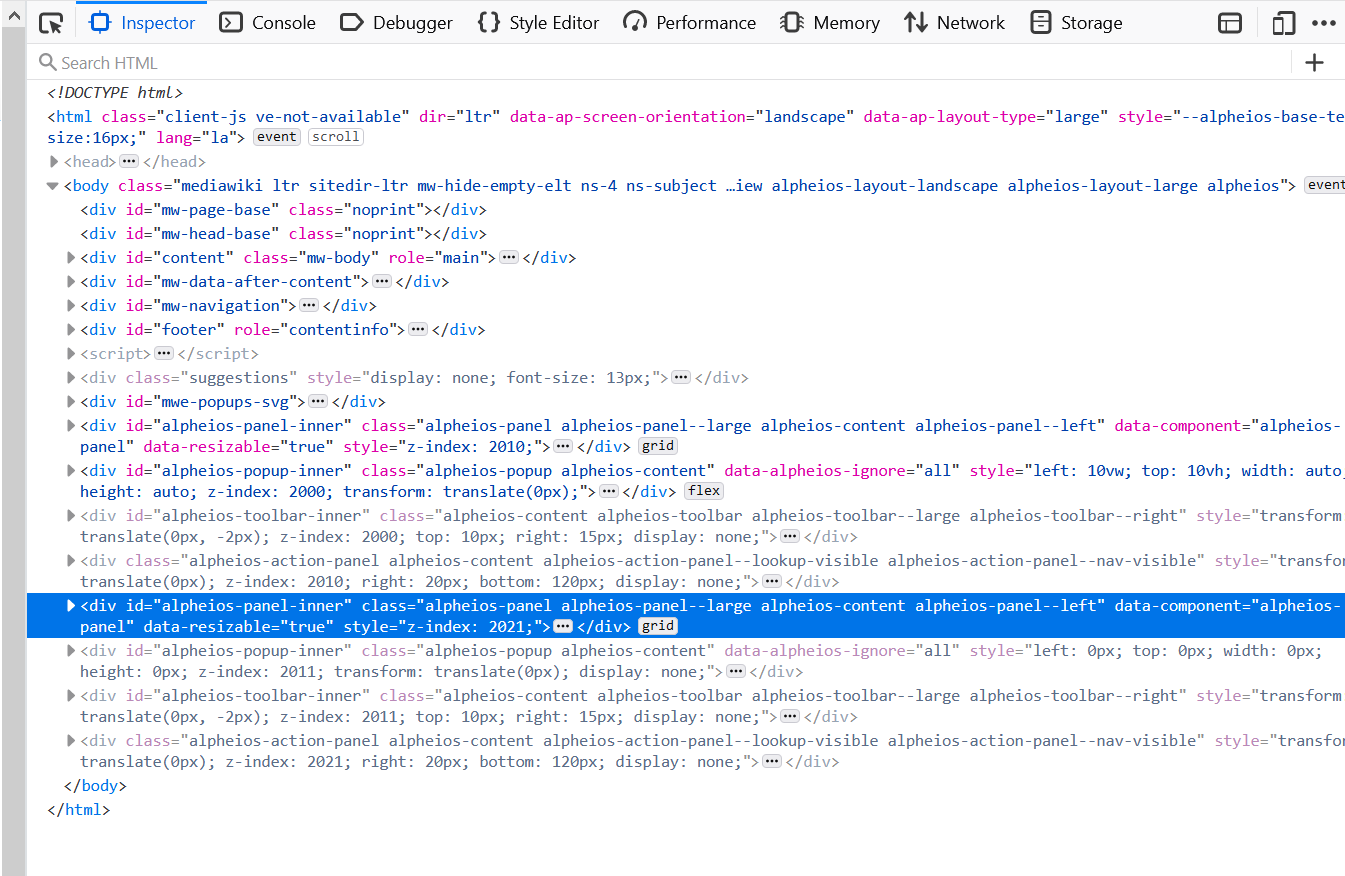Click the scroll badge on the html tag
Viewport: 1345px width, 876px height.
pos(335,136)
